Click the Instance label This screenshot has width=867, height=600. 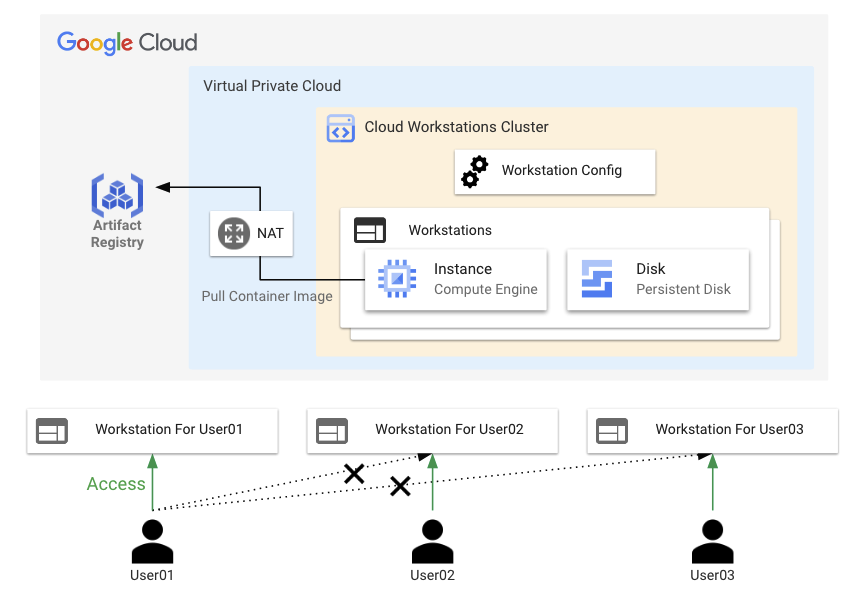pyautogui.click(x=463, y=269)
